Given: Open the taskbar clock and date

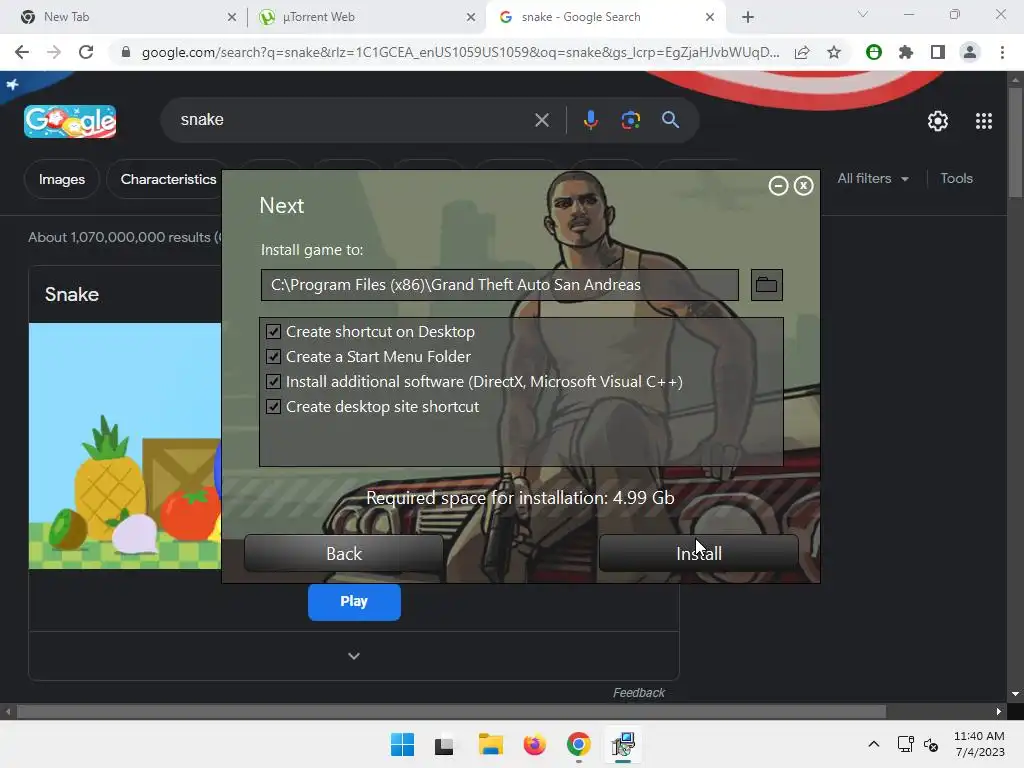Looking at the screenshot, I should click(979, 744).
